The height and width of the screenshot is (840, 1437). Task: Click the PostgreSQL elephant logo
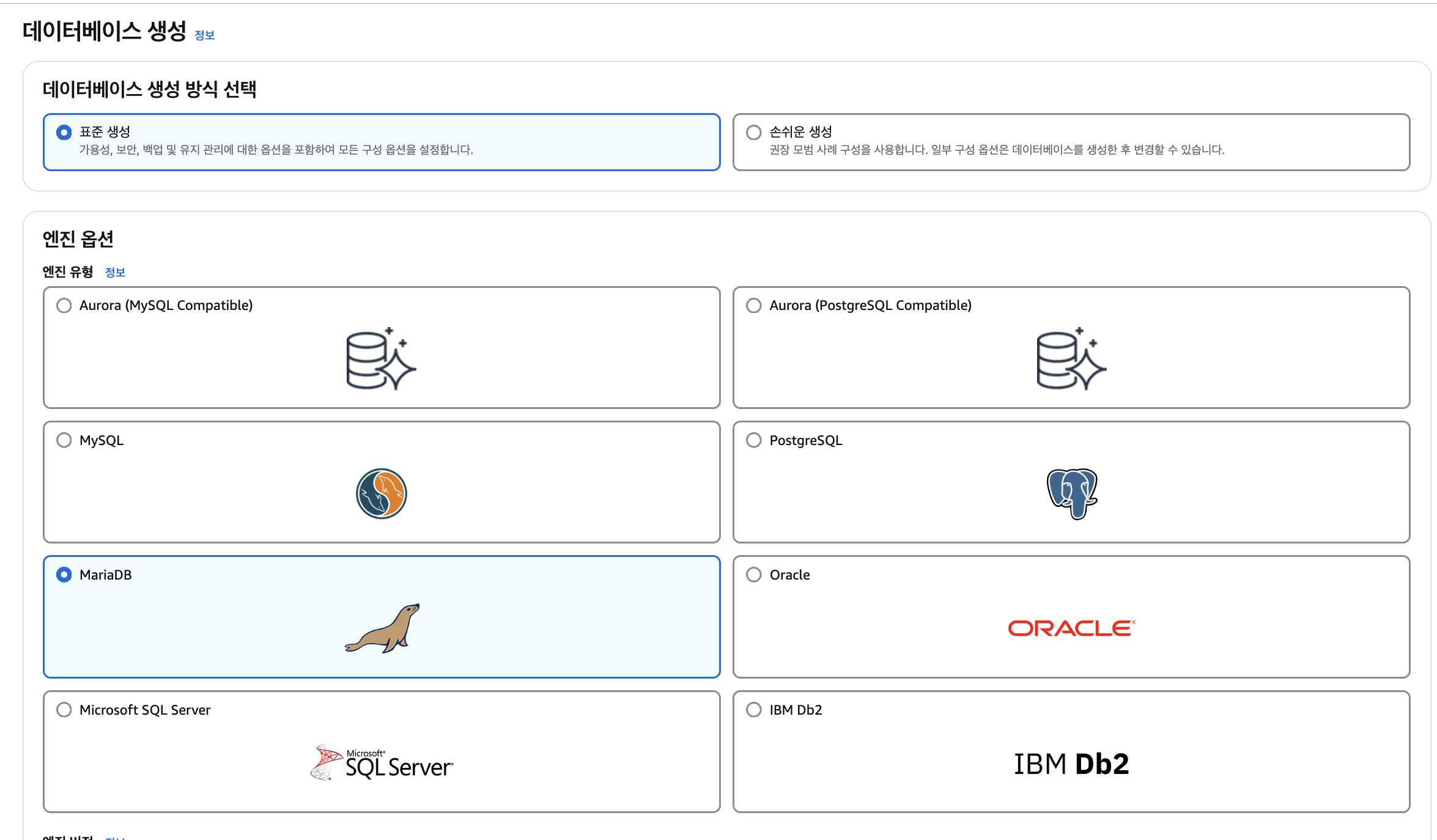(x=1071, y=494)
